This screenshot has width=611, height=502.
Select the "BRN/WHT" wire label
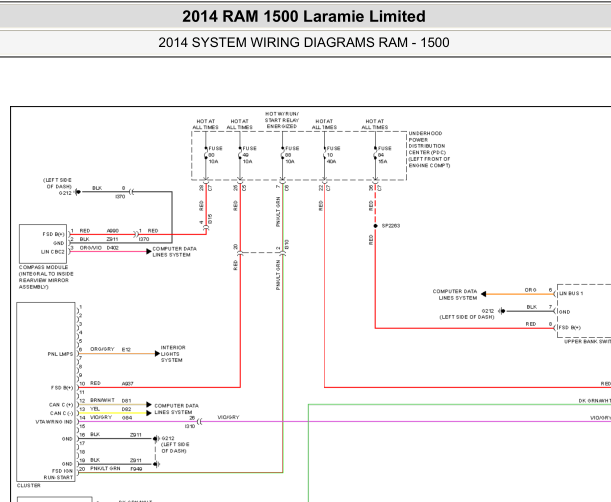102,400
